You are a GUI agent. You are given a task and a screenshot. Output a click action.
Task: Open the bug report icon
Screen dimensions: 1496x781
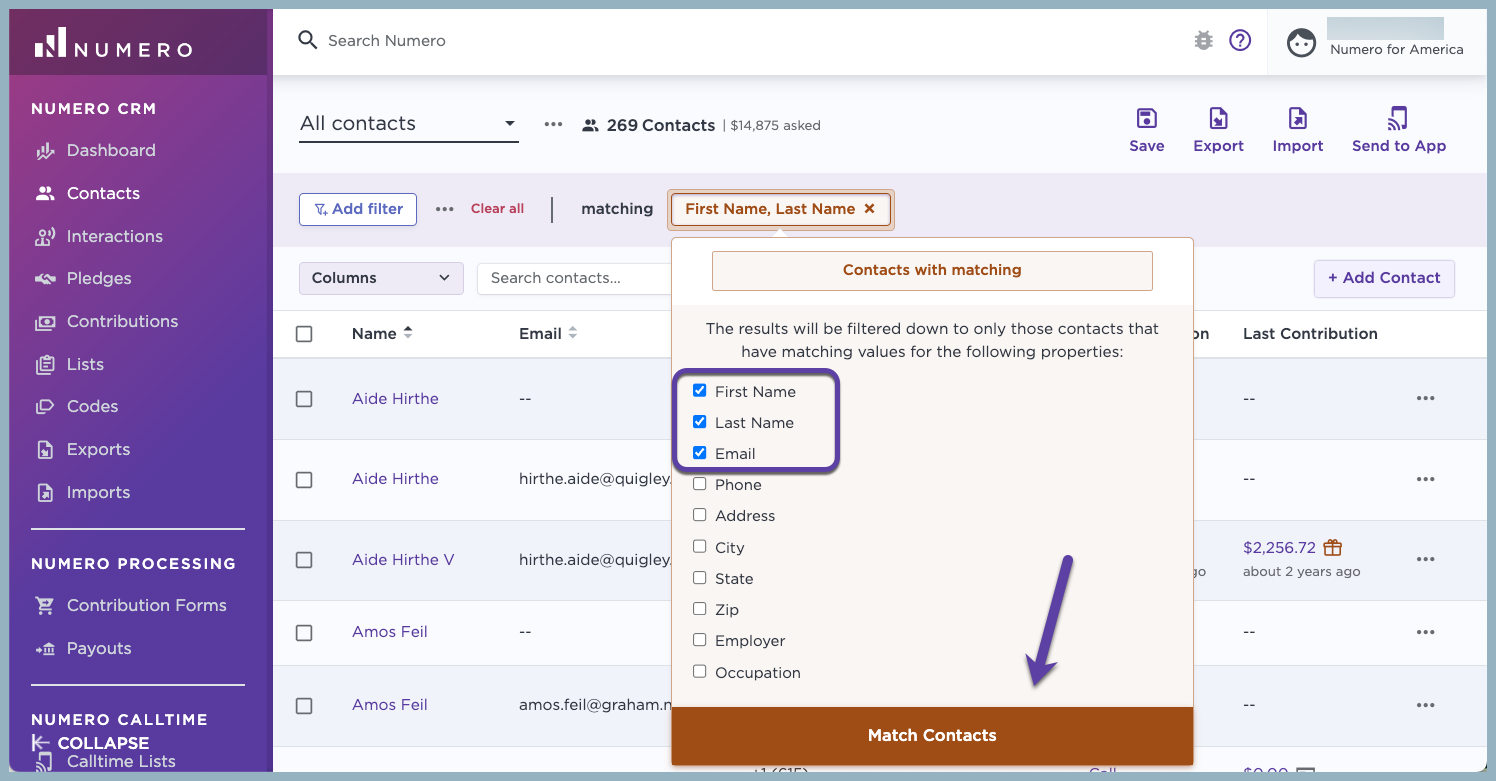(x=1204, y=41)
